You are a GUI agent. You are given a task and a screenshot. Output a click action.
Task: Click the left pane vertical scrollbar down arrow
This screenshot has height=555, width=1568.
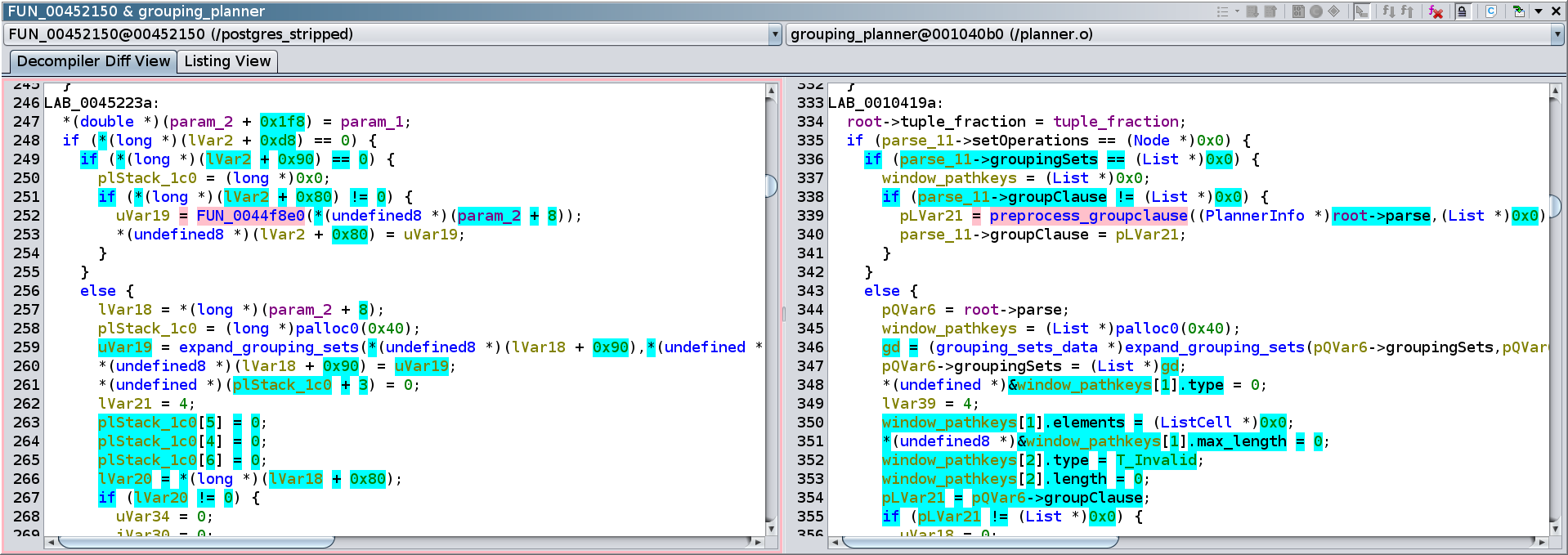(771, 529)
